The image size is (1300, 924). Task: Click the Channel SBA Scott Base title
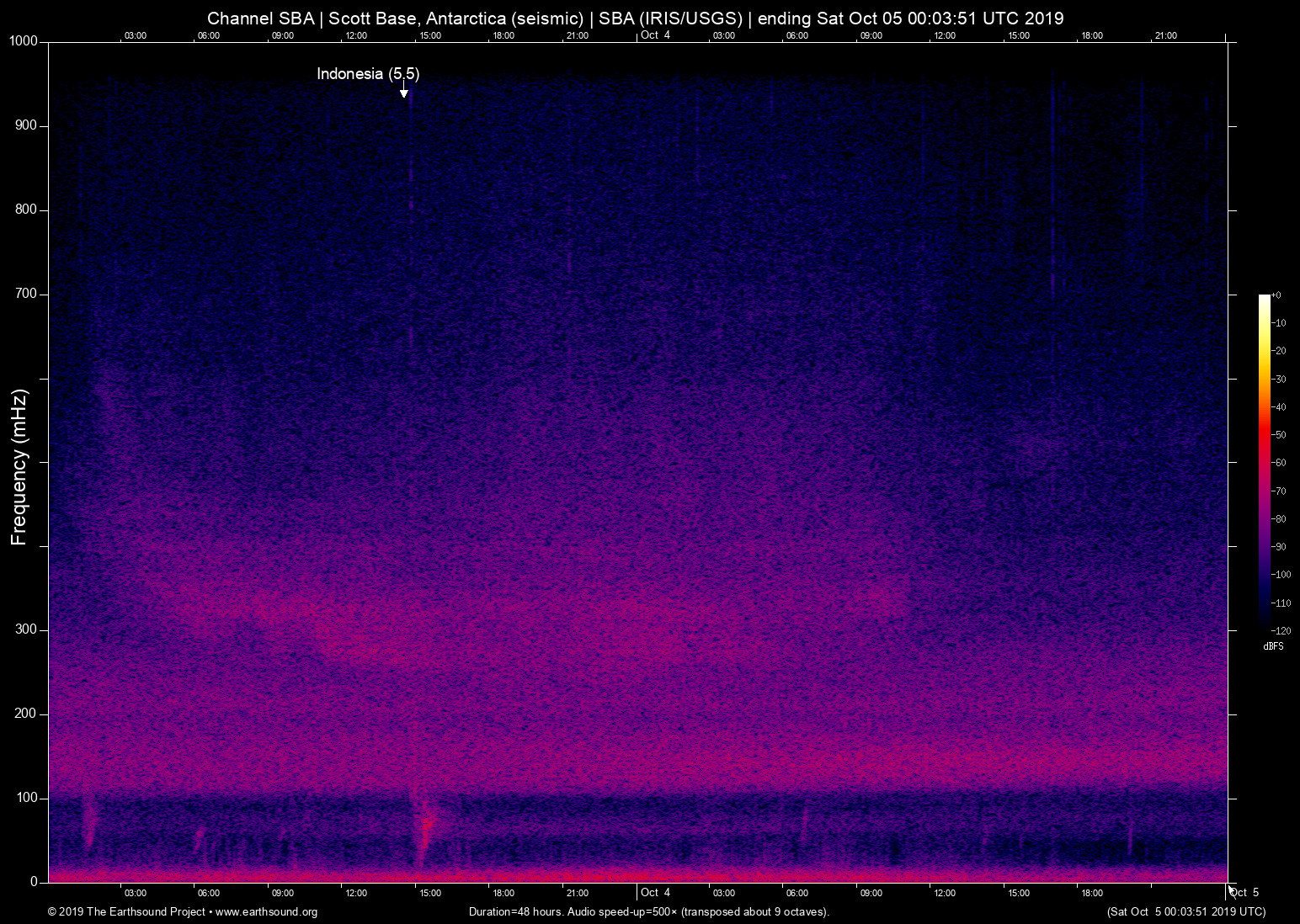point(635,19)
